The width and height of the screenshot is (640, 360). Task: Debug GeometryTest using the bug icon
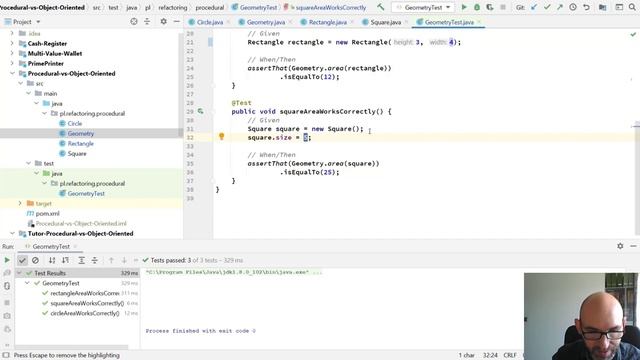[477, 7]
